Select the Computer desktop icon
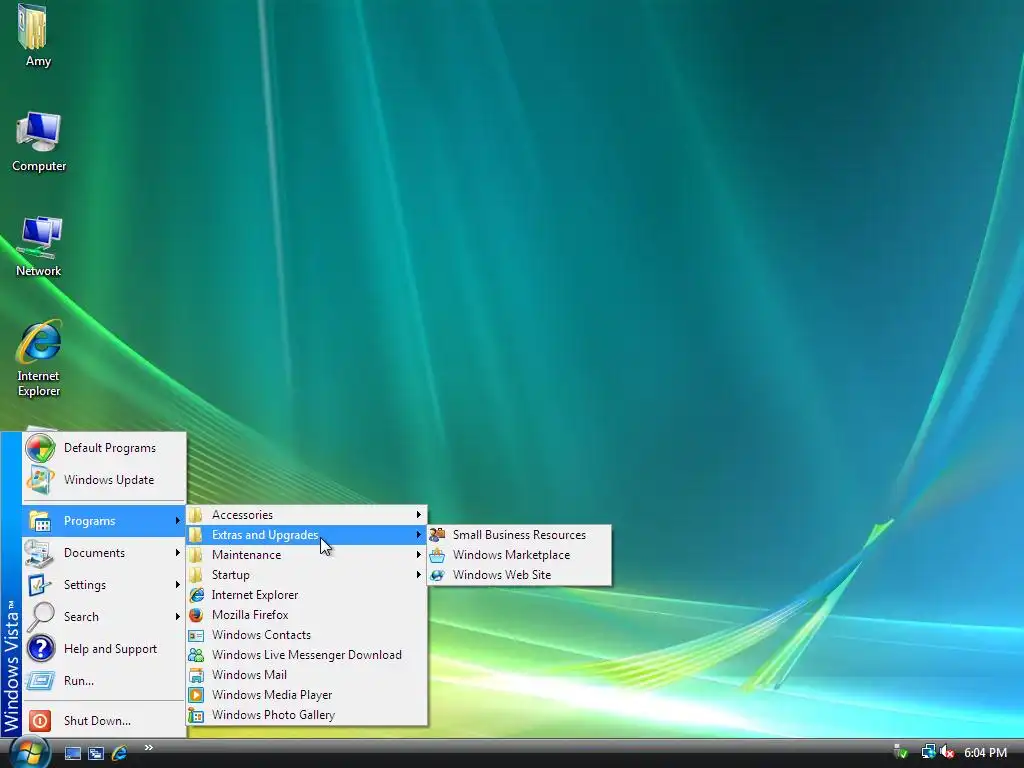 point(39,142)
